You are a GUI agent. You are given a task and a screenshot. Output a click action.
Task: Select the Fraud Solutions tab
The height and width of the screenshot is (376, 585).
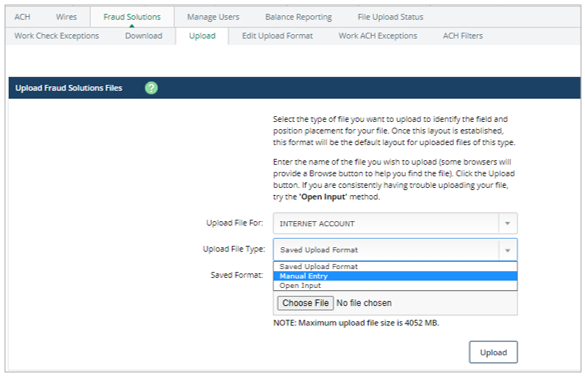132,17
